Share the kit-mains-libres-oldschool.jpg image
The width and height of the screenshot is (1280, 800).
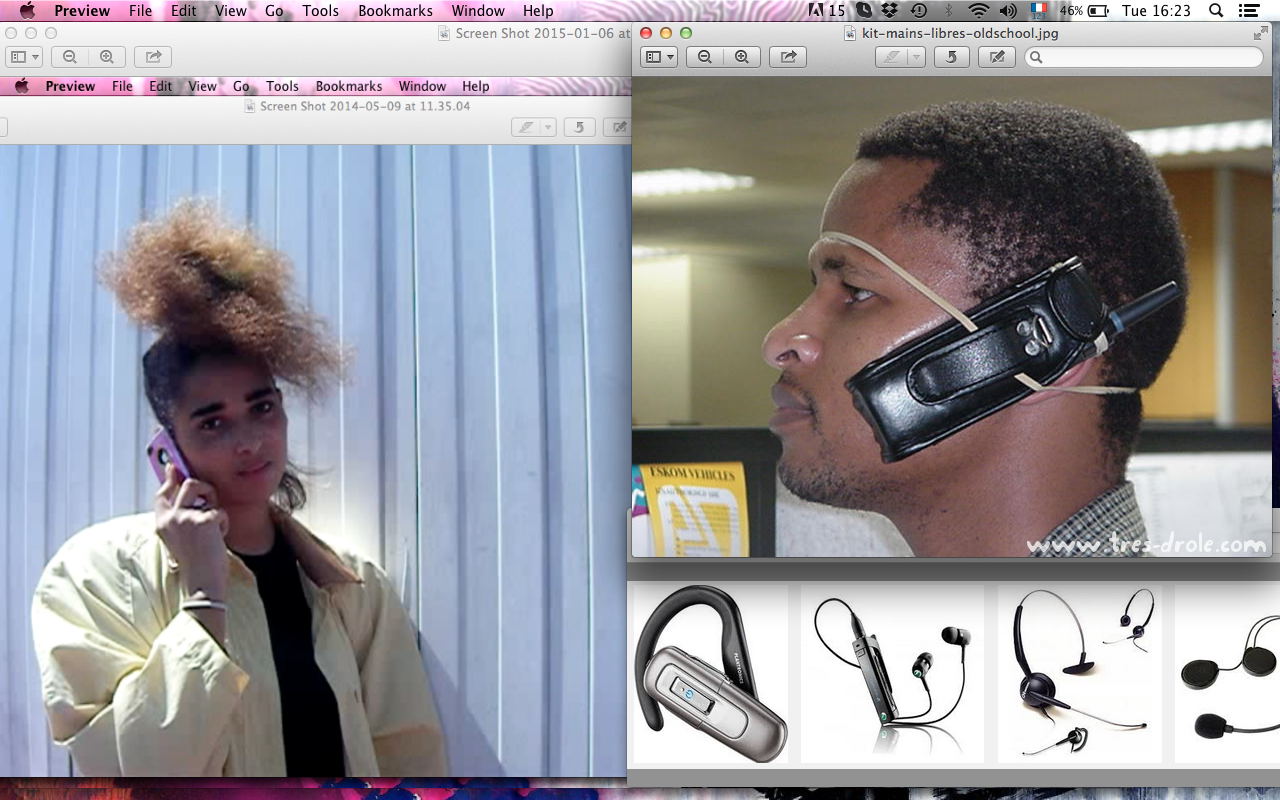[788, 57]
